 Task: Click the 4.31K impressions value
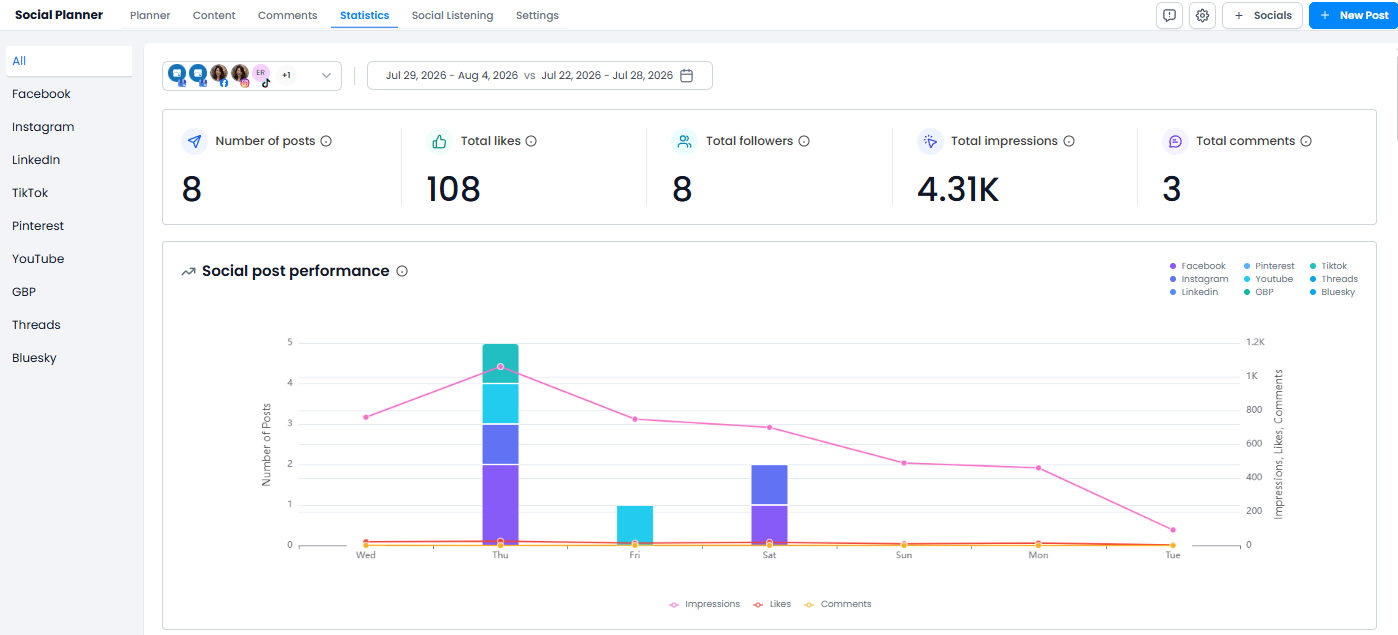[958, 189]
